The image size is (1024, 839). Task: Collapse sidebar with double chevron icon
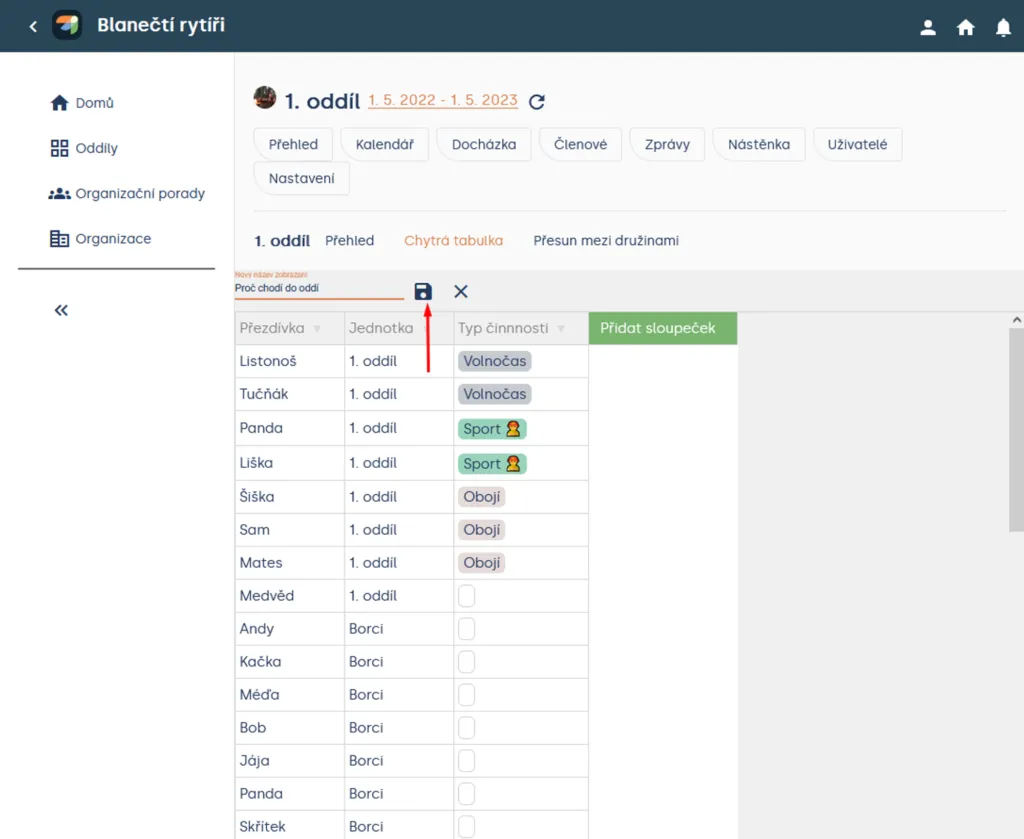[x=61, y=310]
